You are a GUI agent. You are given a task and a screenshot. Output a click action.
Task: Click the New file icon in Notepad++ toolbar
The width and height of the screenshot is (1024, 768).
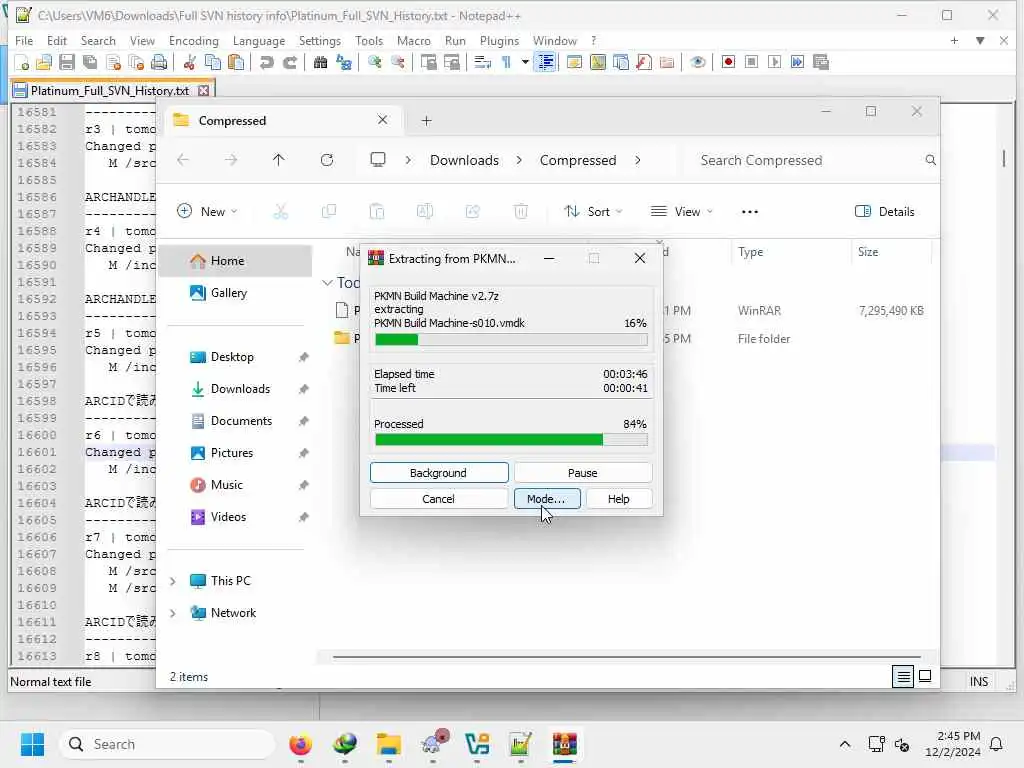[x=22, y=63]
